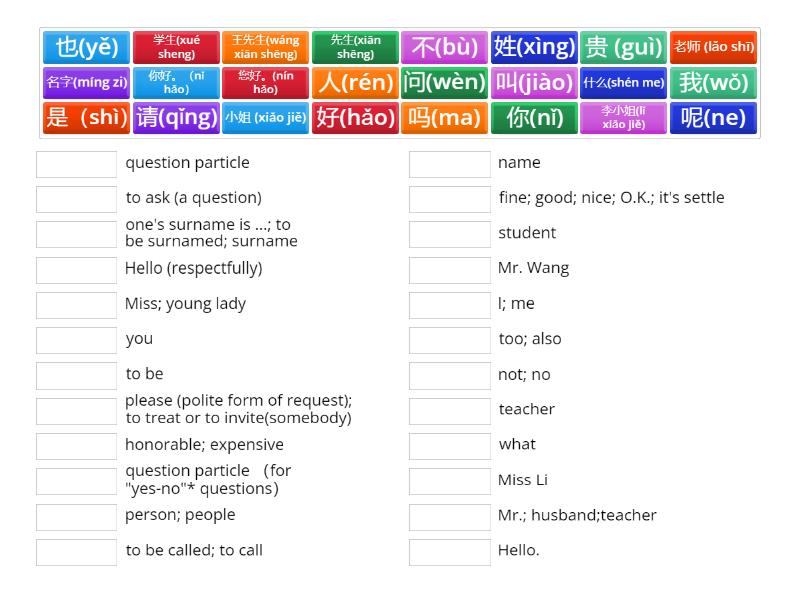This screenshot has width=800, height=600.
Task: Click the 老师(lǎo shī) tile
Action: [x=714, y=46]
